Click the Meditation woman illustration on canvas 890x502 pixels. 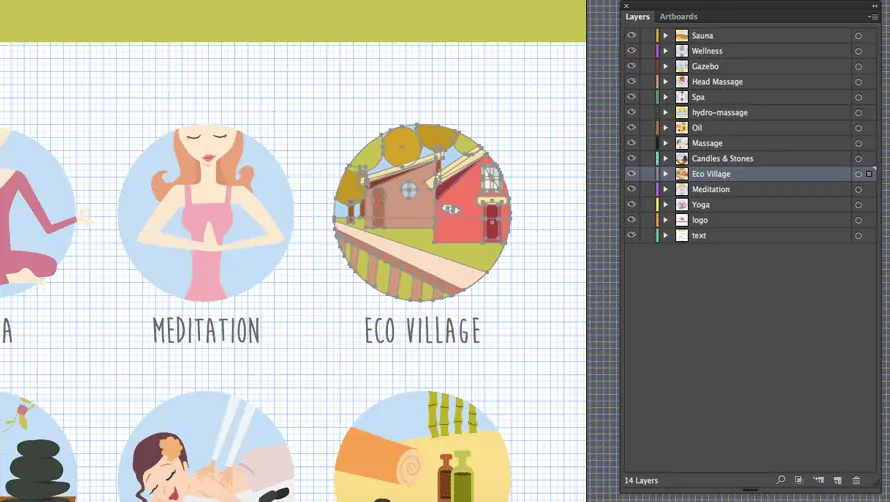click(207, 213)
